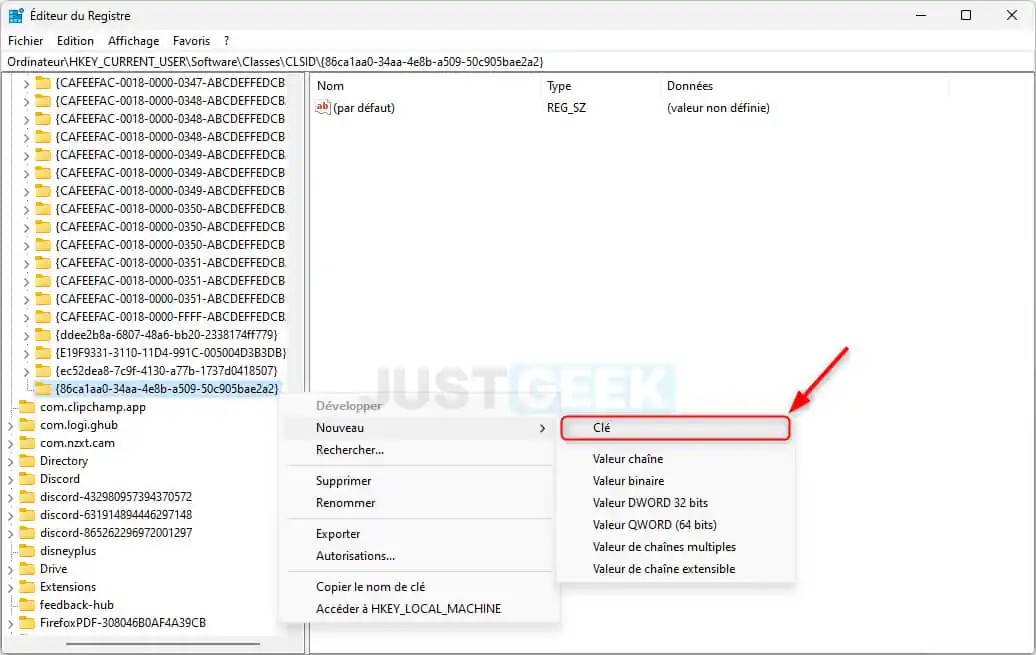Click the string value icon beside (par défaut)
The width and height of the screenshot is (1036, 655).
[x=322, y=107]
